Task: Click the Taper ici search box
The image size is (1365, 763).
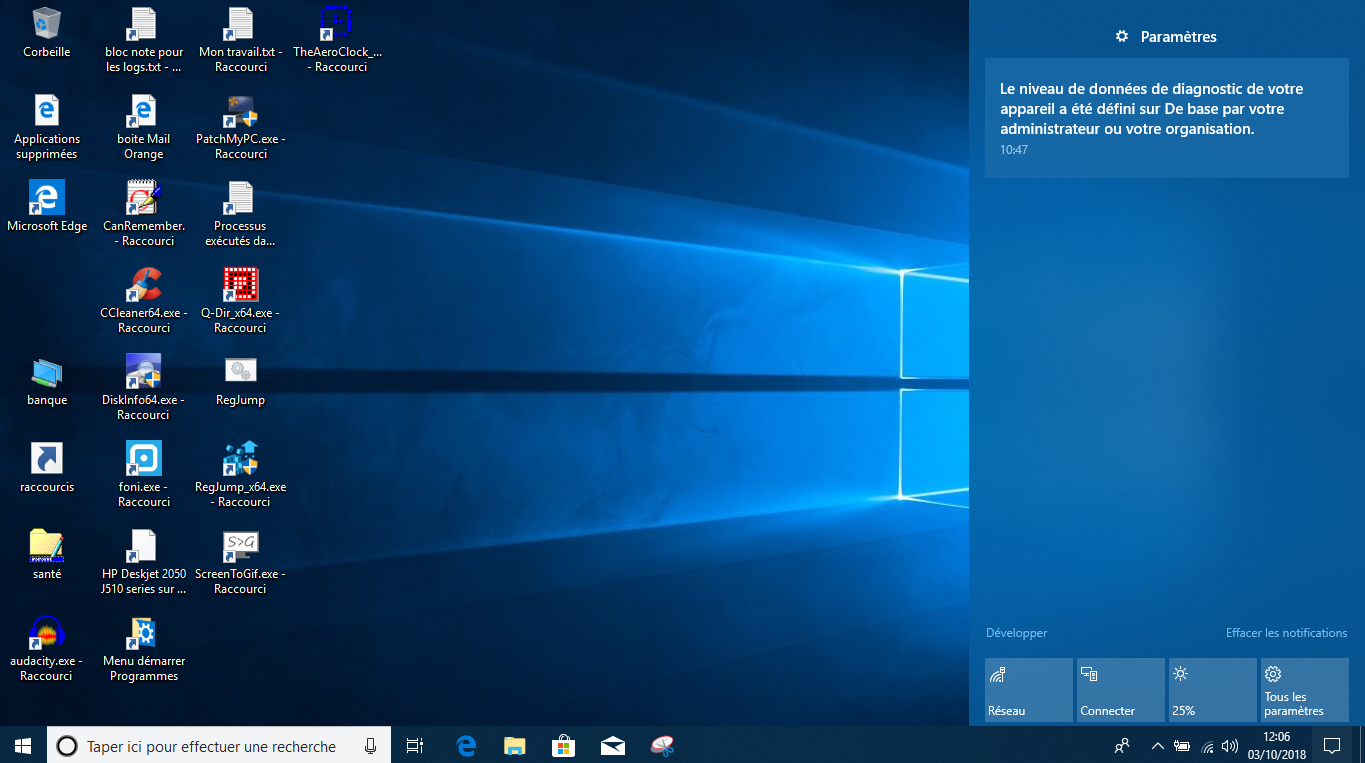Action: click(211, 746)
